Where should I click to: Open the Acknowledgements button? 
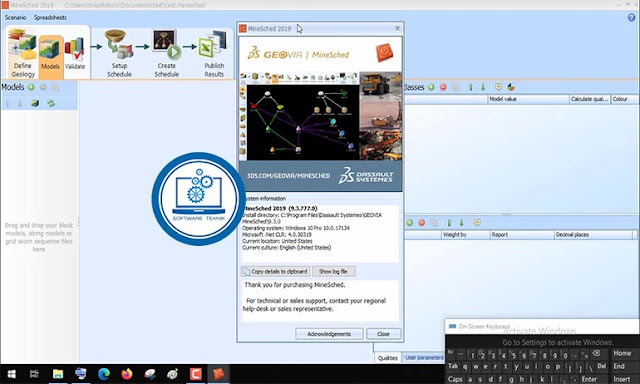click(329, 334)
